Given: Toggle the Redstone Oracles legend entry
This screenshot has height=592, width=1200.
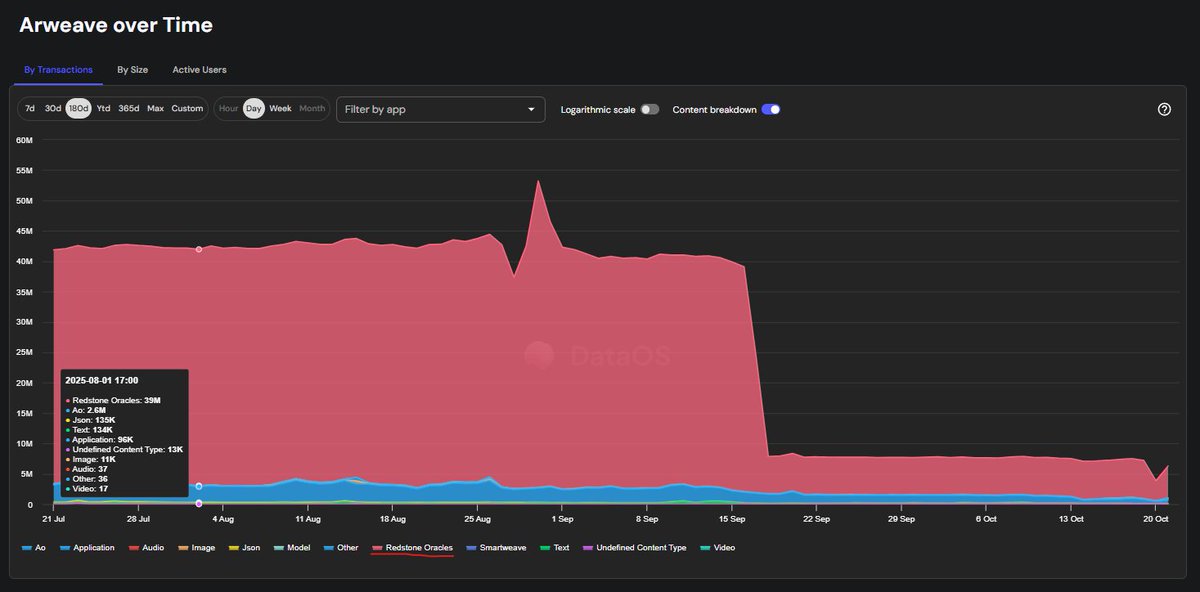Looking at the screenshot, I should point(412,548).
